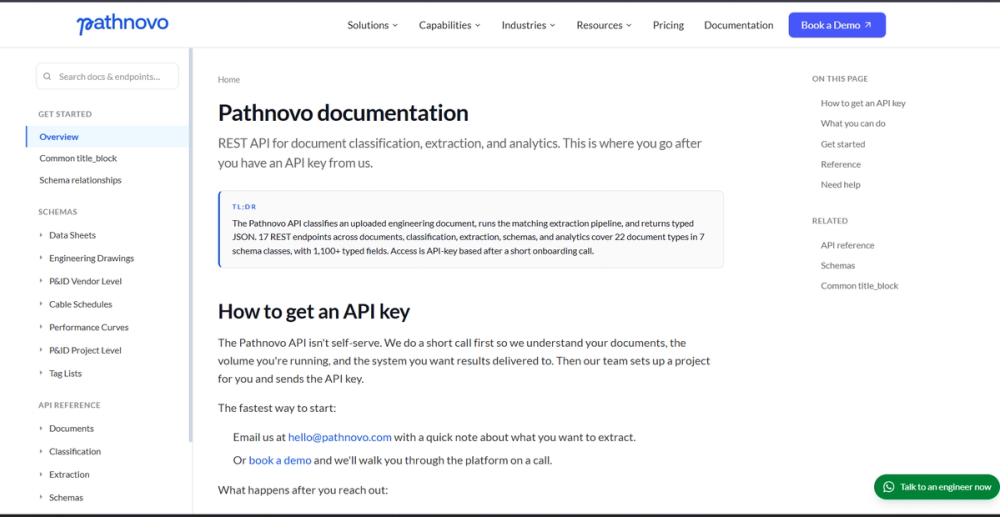This screenshot has height=517, width=1000.
Task: Click the TL;DR label
Action: coord(244,207)
